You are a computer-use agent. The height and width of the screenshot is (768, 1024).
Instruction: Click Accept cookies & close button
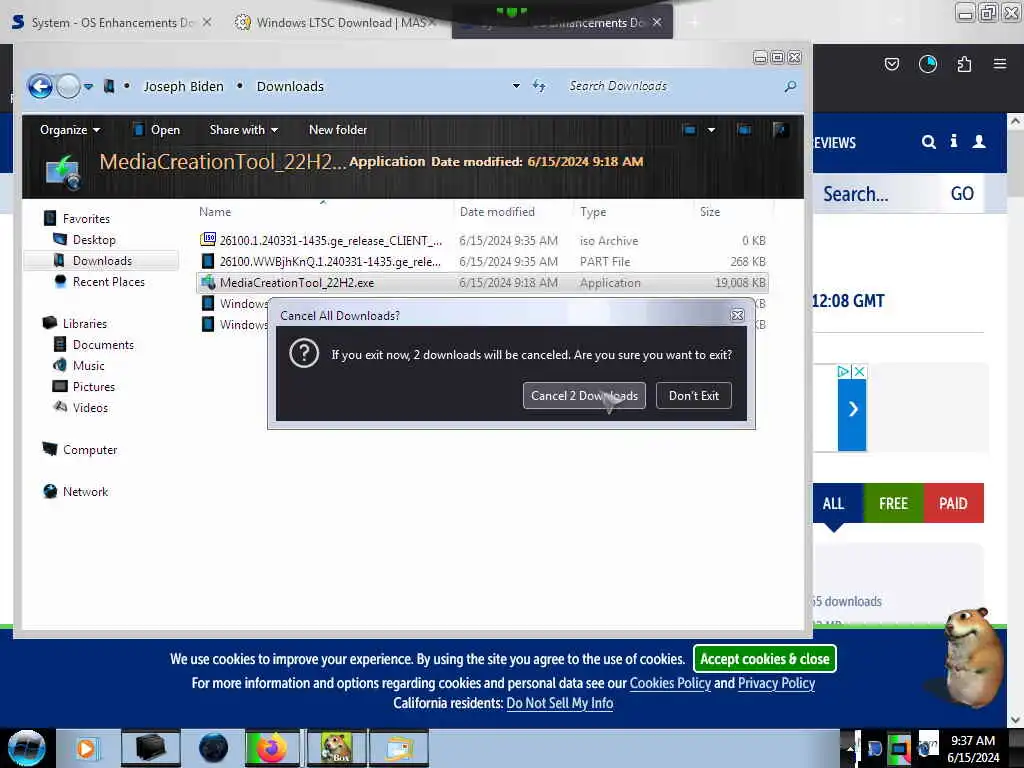[765, 659]
